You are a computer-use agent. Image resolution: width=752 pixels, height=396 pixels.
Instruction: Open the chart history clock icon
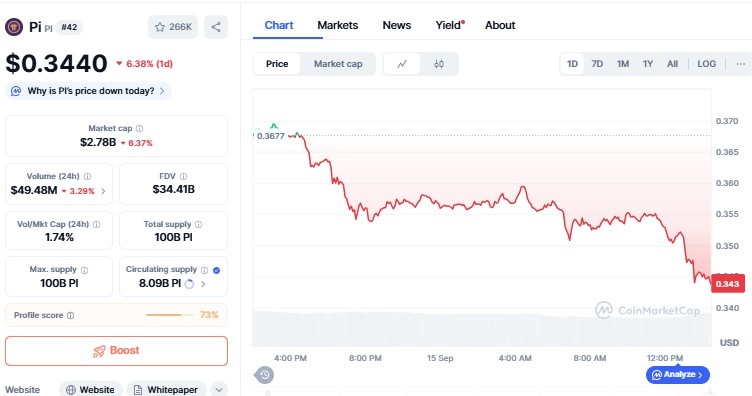[x=264, y=374]
